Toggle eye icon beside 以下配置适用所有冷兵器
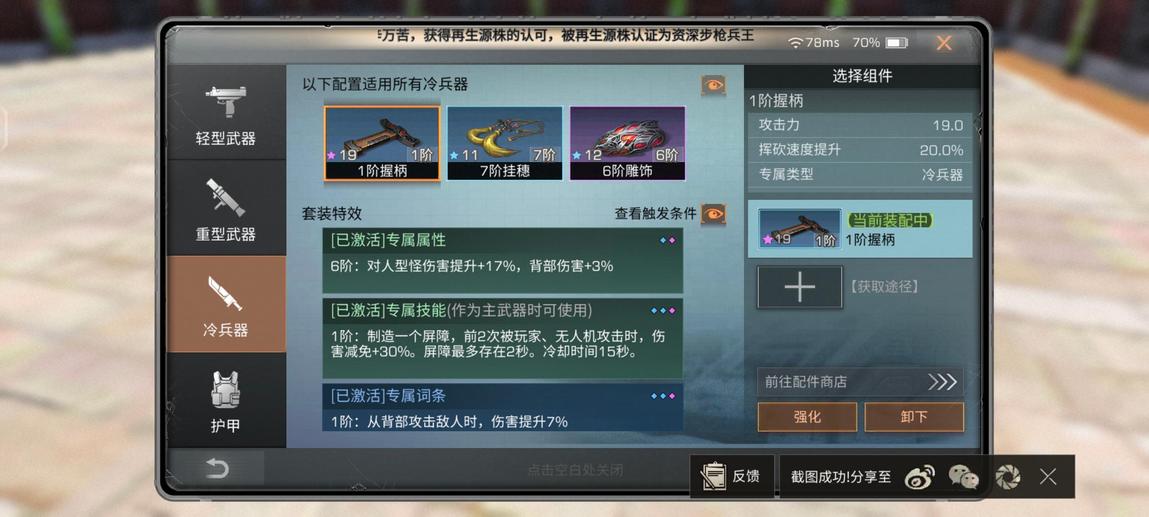The image size is (1149, 517). 713,86
